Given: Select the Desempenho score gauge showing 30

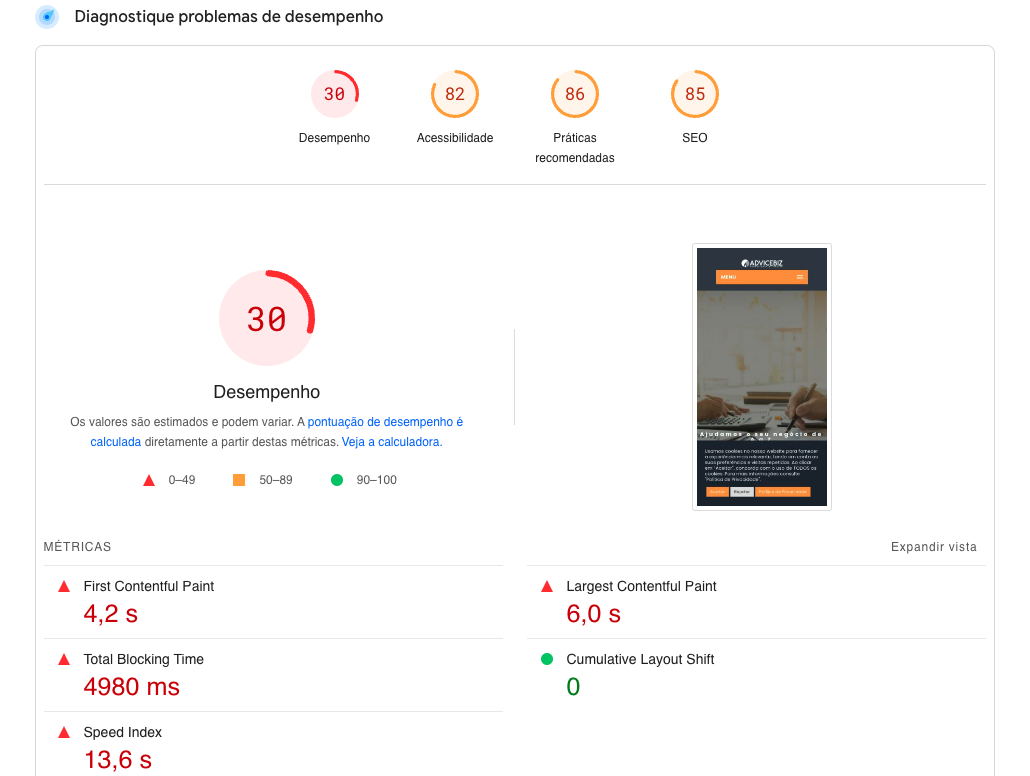Looking at the screenshot, I should pyautogui.click(x=334, y=94).
